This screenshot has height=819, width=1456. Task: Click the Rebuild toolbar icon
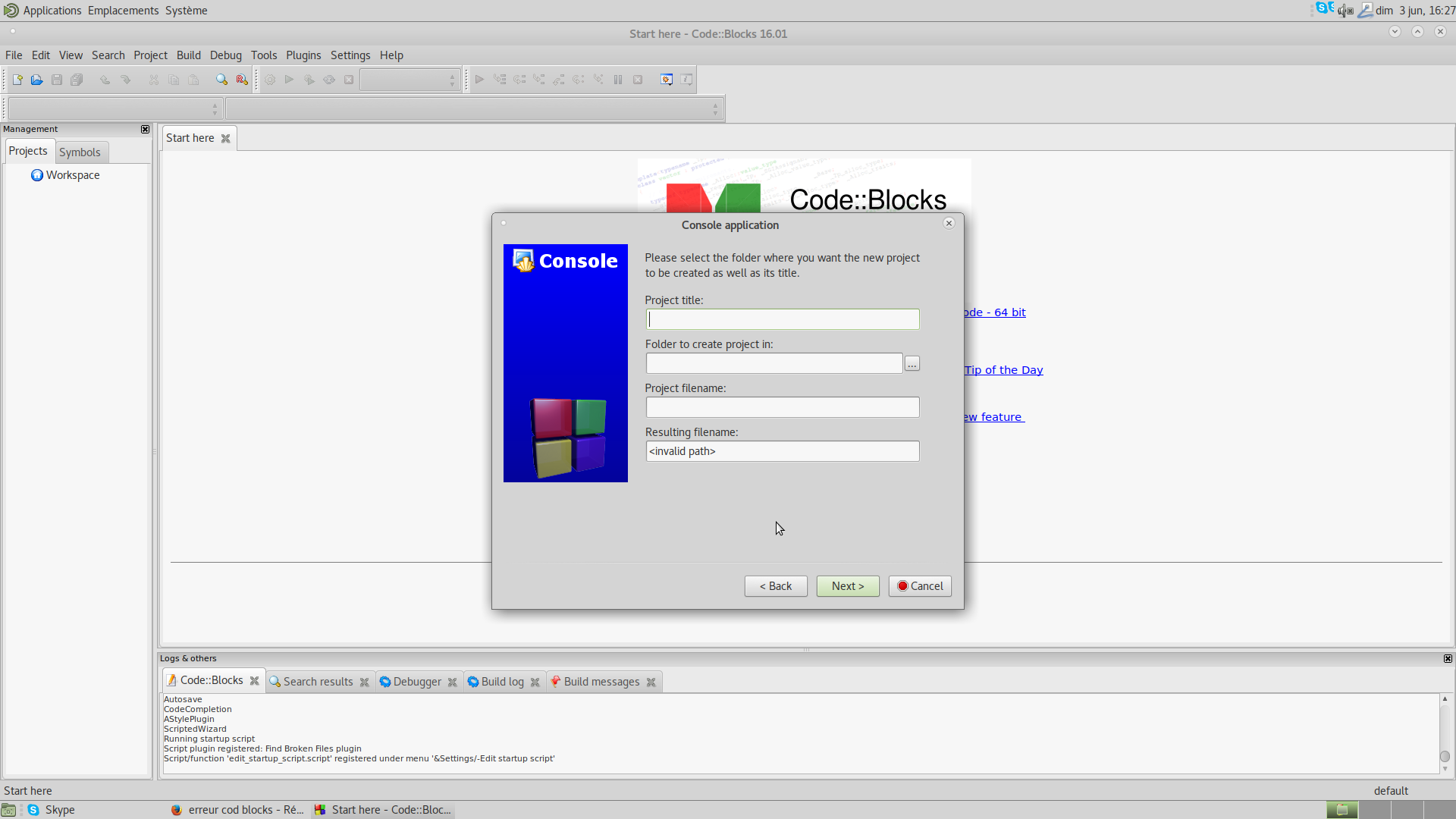(329, 80)
